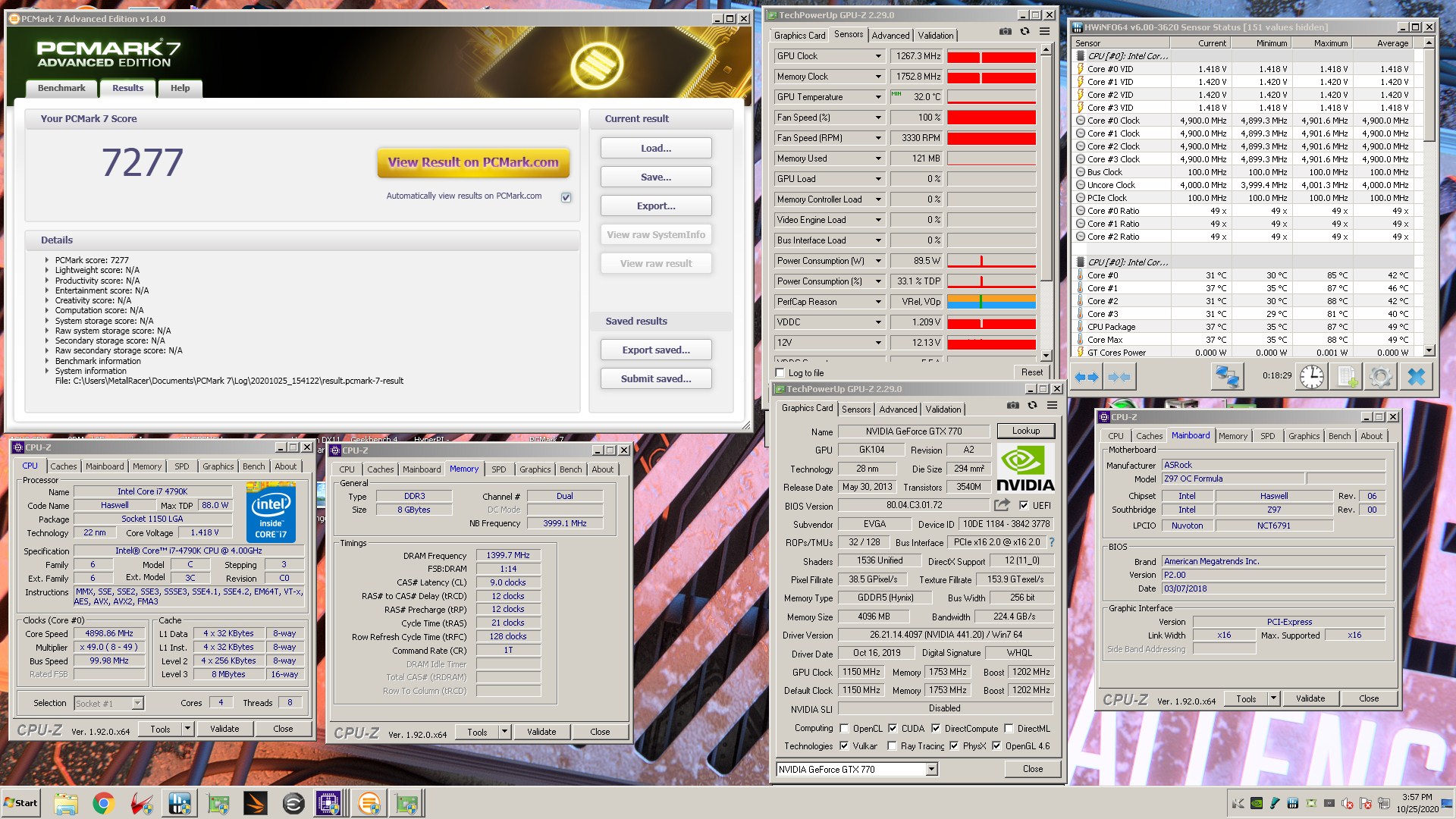The height and width of the screenshot is (819, 1456).
Task: Toggle the CUDA checkbox
Action: (x=893, y=729)
